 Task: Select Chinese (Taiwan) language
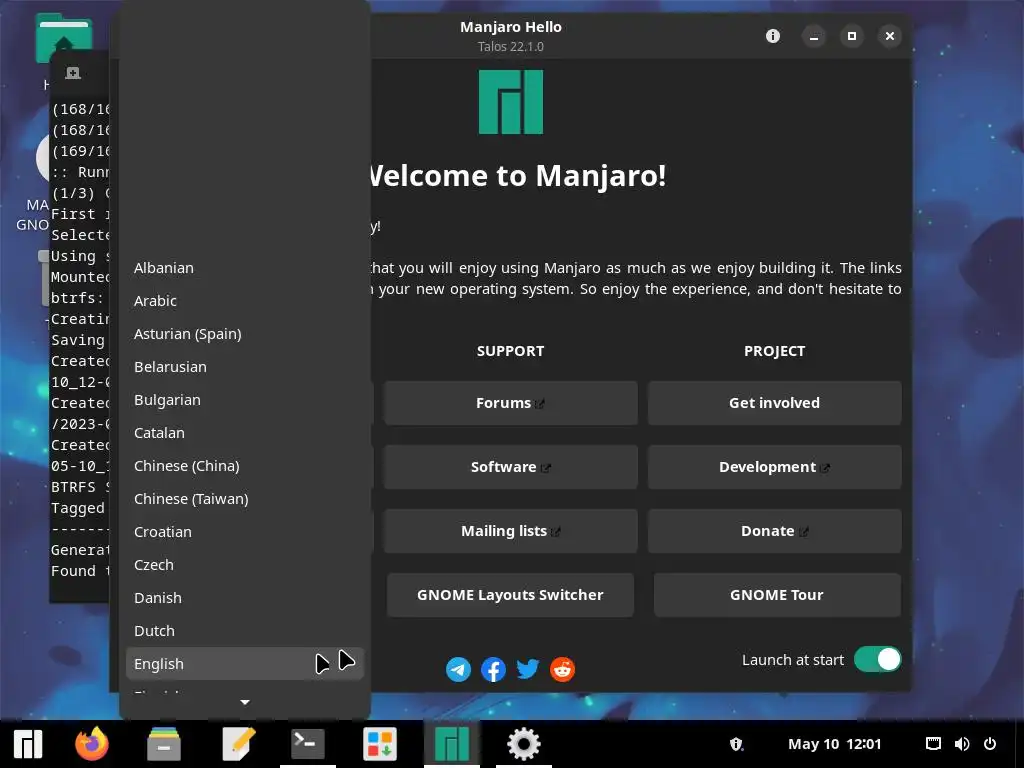click(x=244, y=499)
